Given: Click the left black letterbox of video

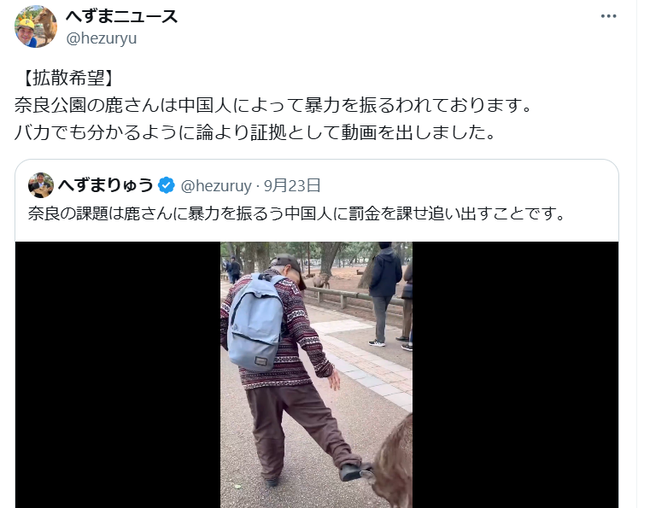Looking at the screenshot, I should [118, 375].
